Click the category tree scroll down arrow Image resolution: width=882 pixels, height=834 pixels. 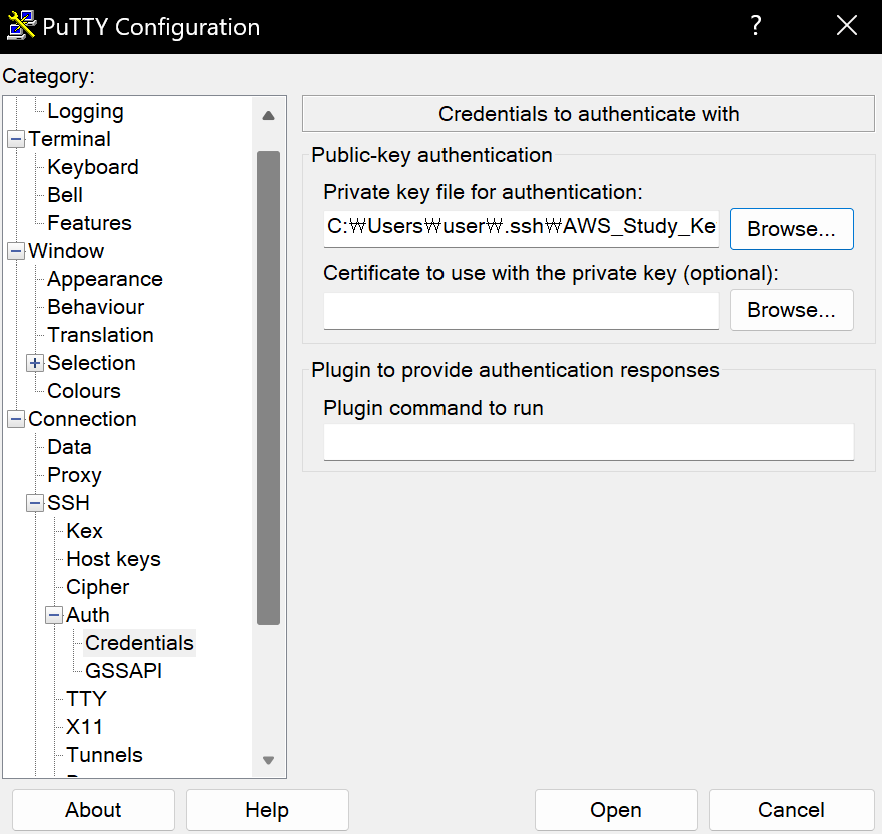[268, 760]
